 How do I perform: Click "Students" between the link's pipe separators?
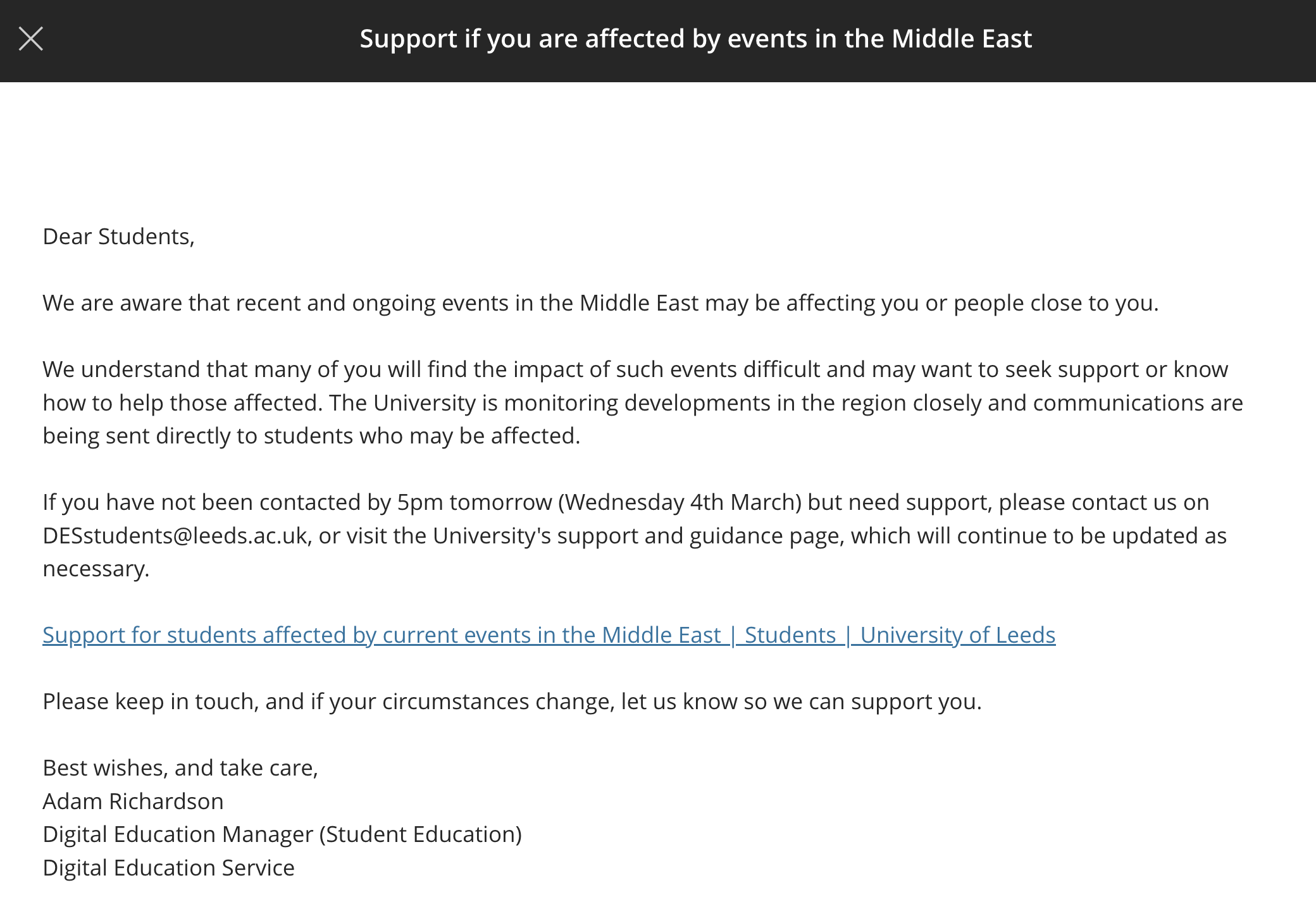(x=790, y=635)
